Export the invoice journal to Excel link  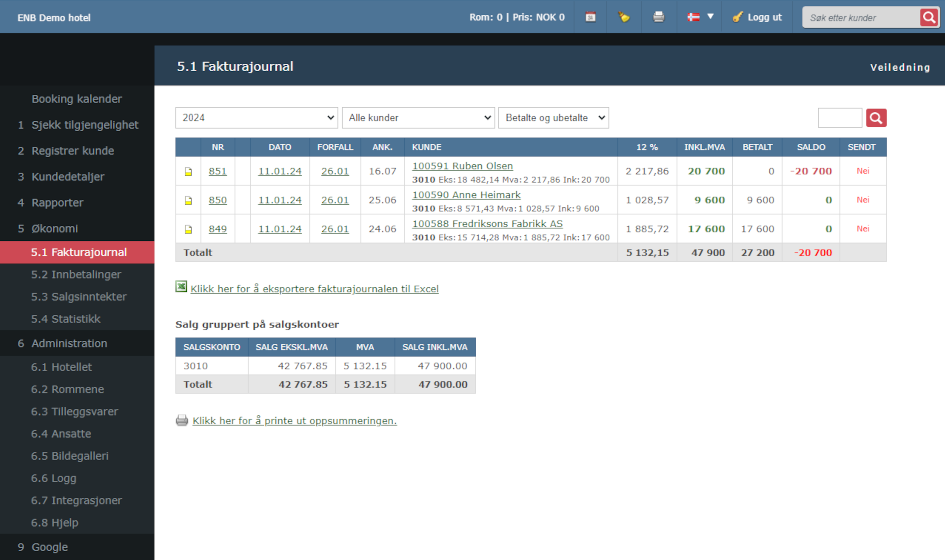315,289
